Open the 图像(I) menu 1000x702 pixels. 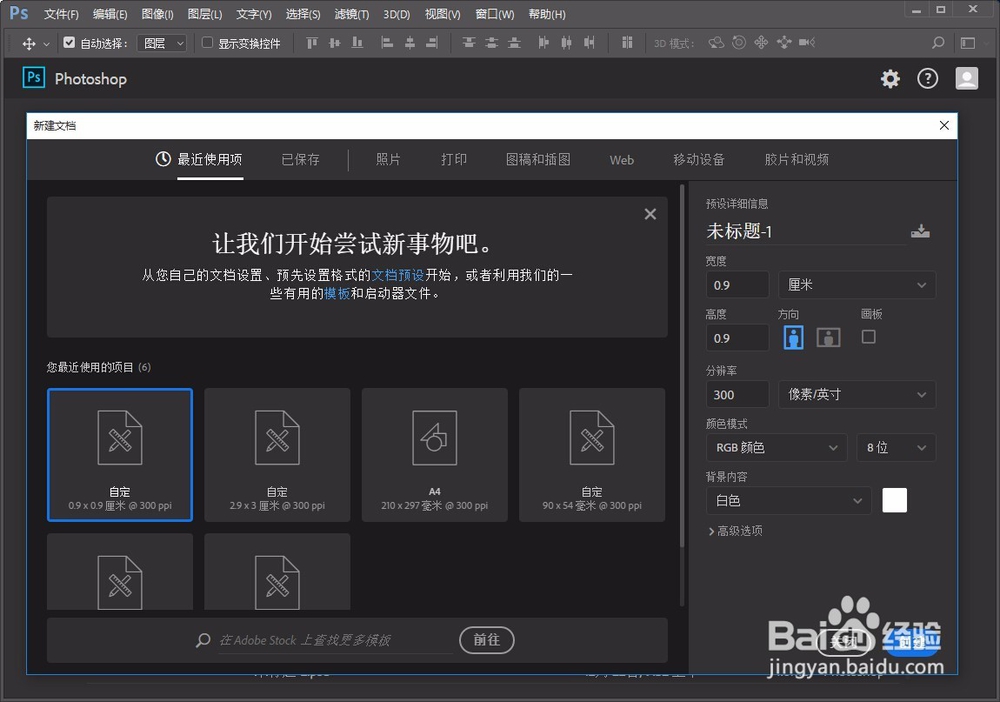(x=157, y=14)
